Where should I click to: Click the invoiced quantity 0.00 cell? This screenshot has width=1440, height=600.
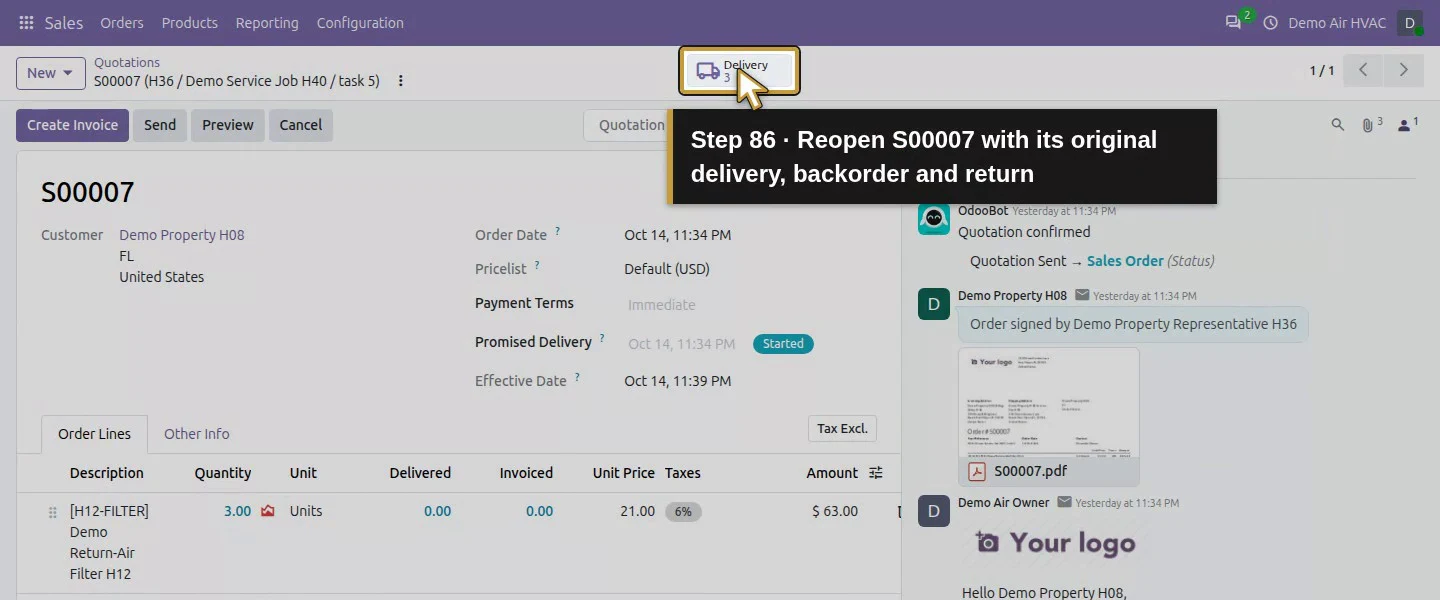(x=539, y=511)
